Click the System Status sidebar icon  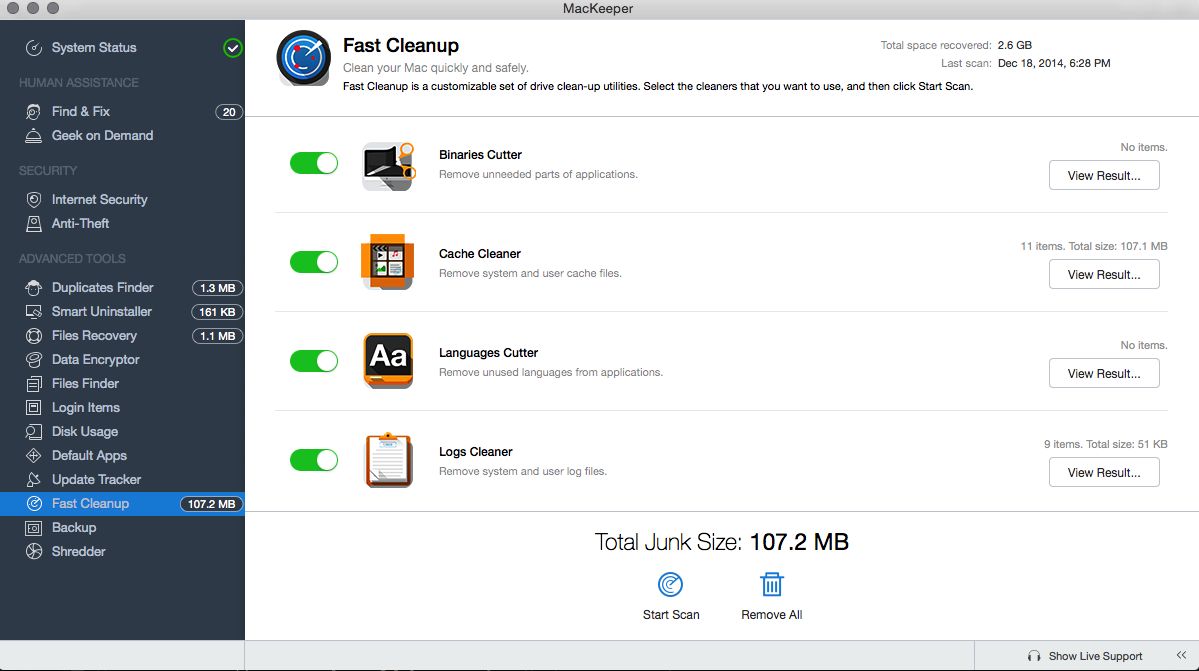(34, 48)
